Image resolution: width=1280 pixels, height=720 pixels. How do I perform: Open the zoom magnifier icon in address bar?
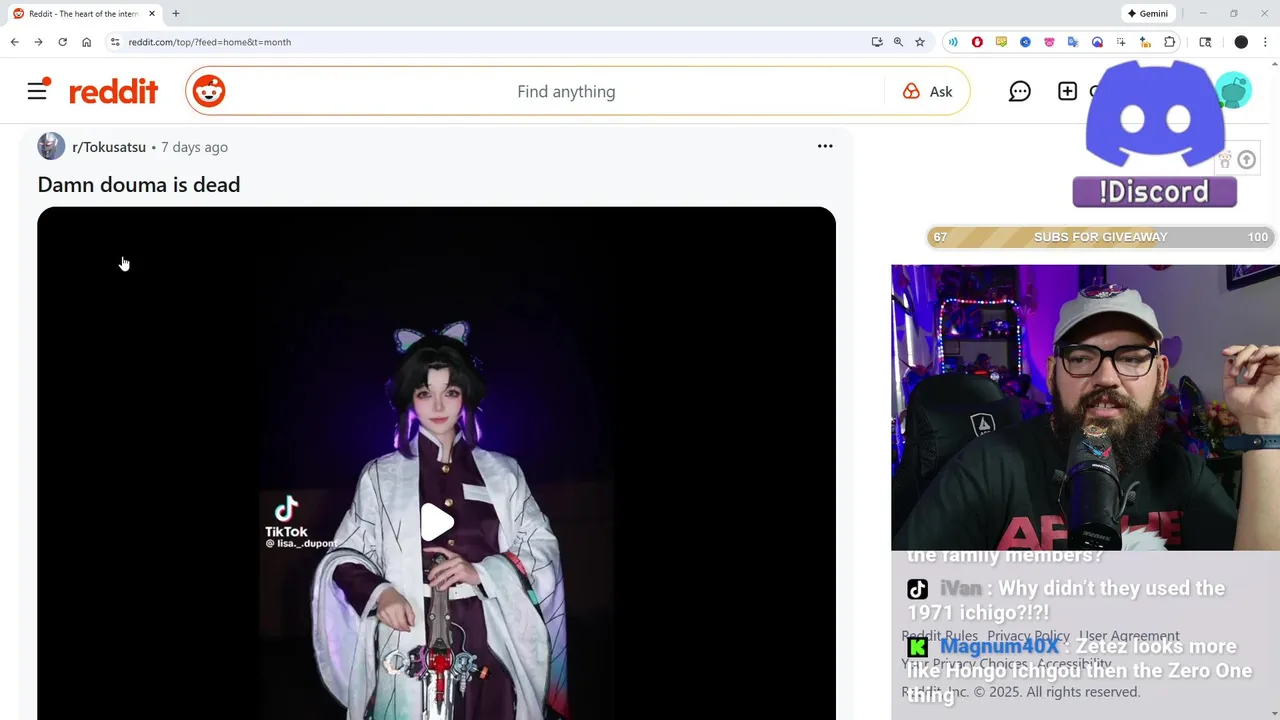tap(898, 42)
